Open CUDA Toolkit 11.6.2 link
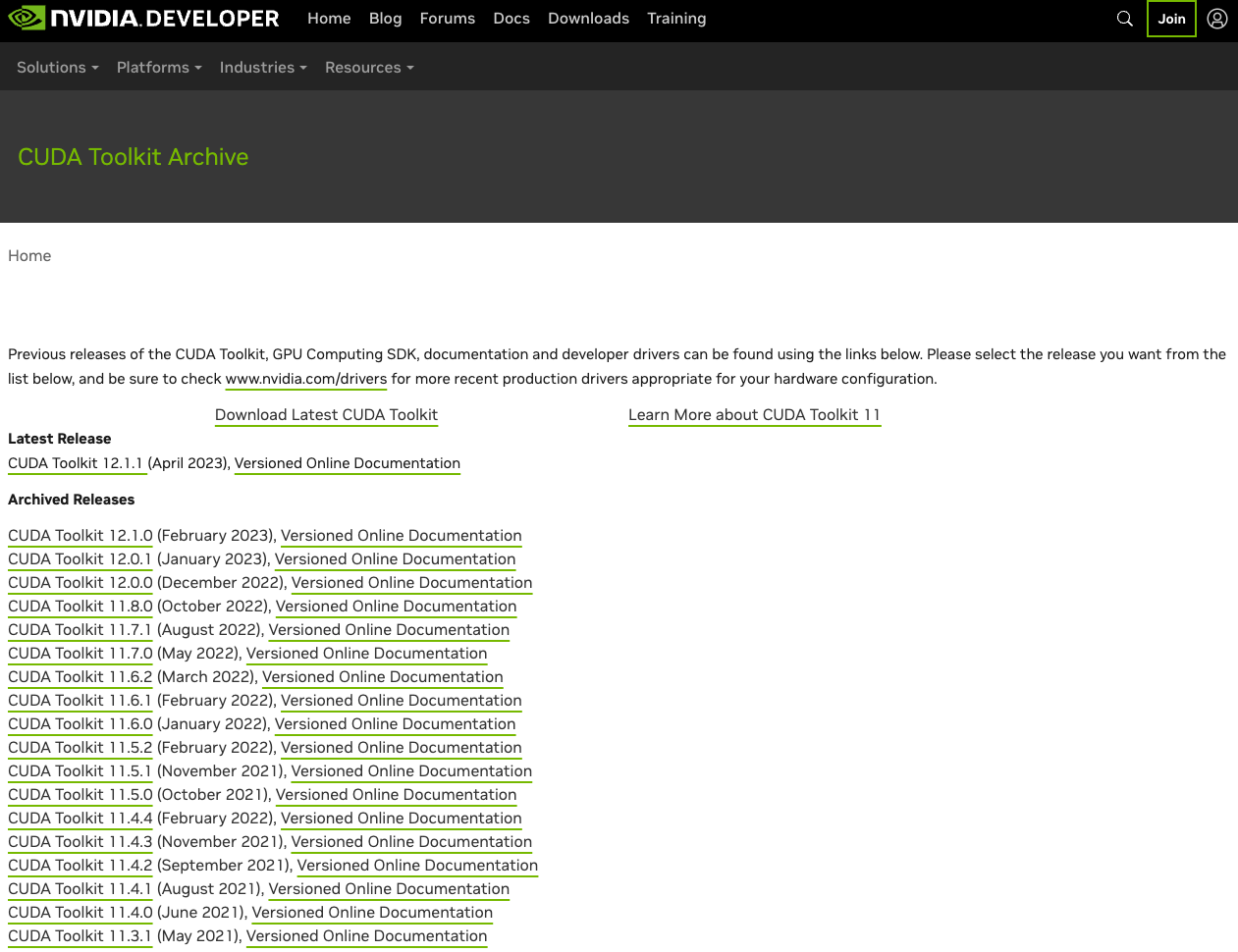 (81, 677)
